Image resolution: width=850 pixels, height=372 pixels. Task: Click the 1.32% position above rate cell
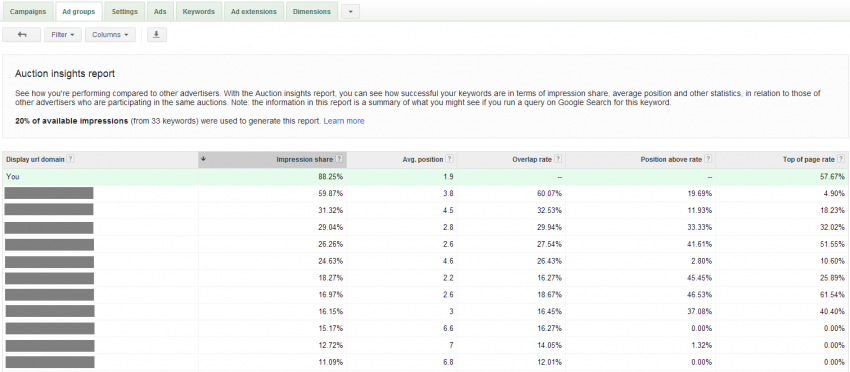pos(701,345)
